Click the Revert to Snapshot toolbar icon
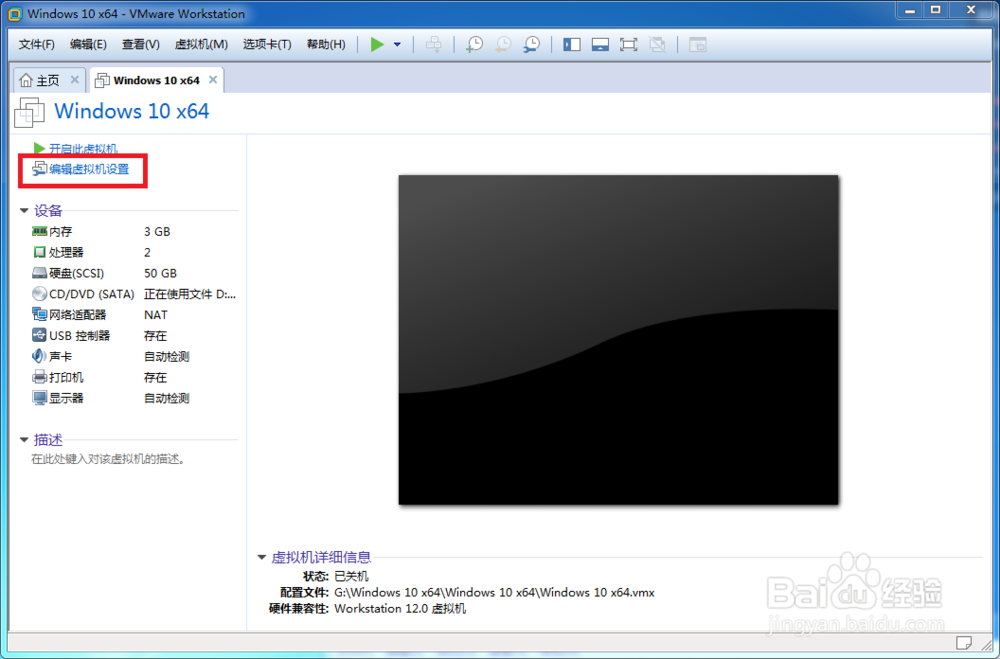The height and width of the screenshot is (659, 1000). click(x=503, y=45)
